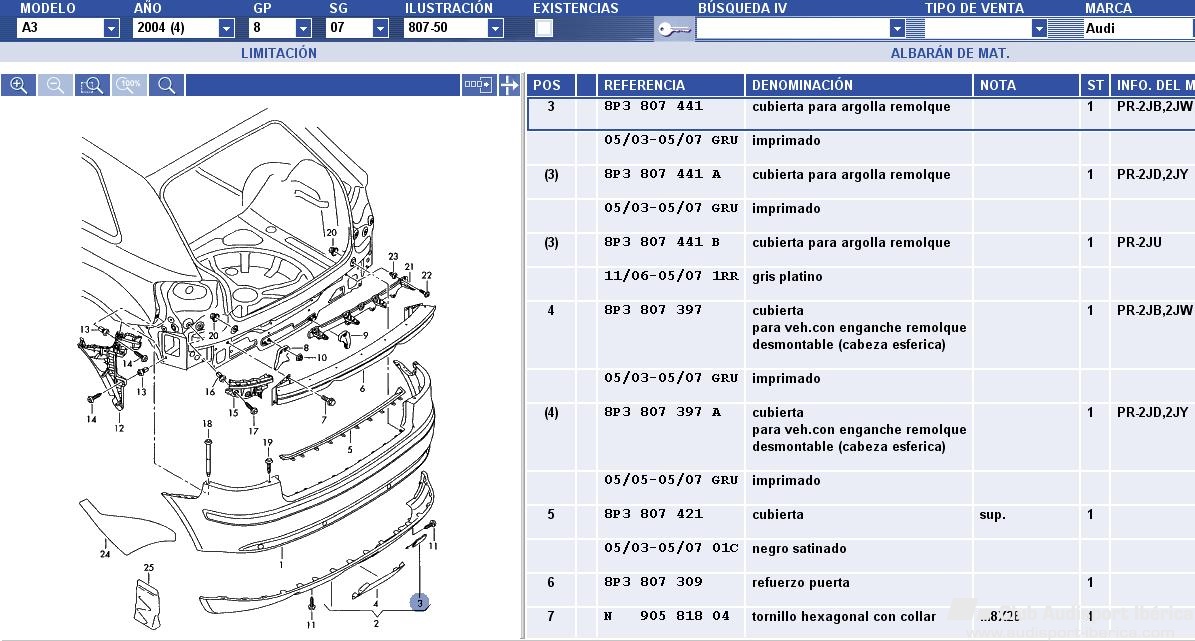This screenshot has width=1195, height=641.
Task: Click callout number 25 in the diagram
Action: 149,568
